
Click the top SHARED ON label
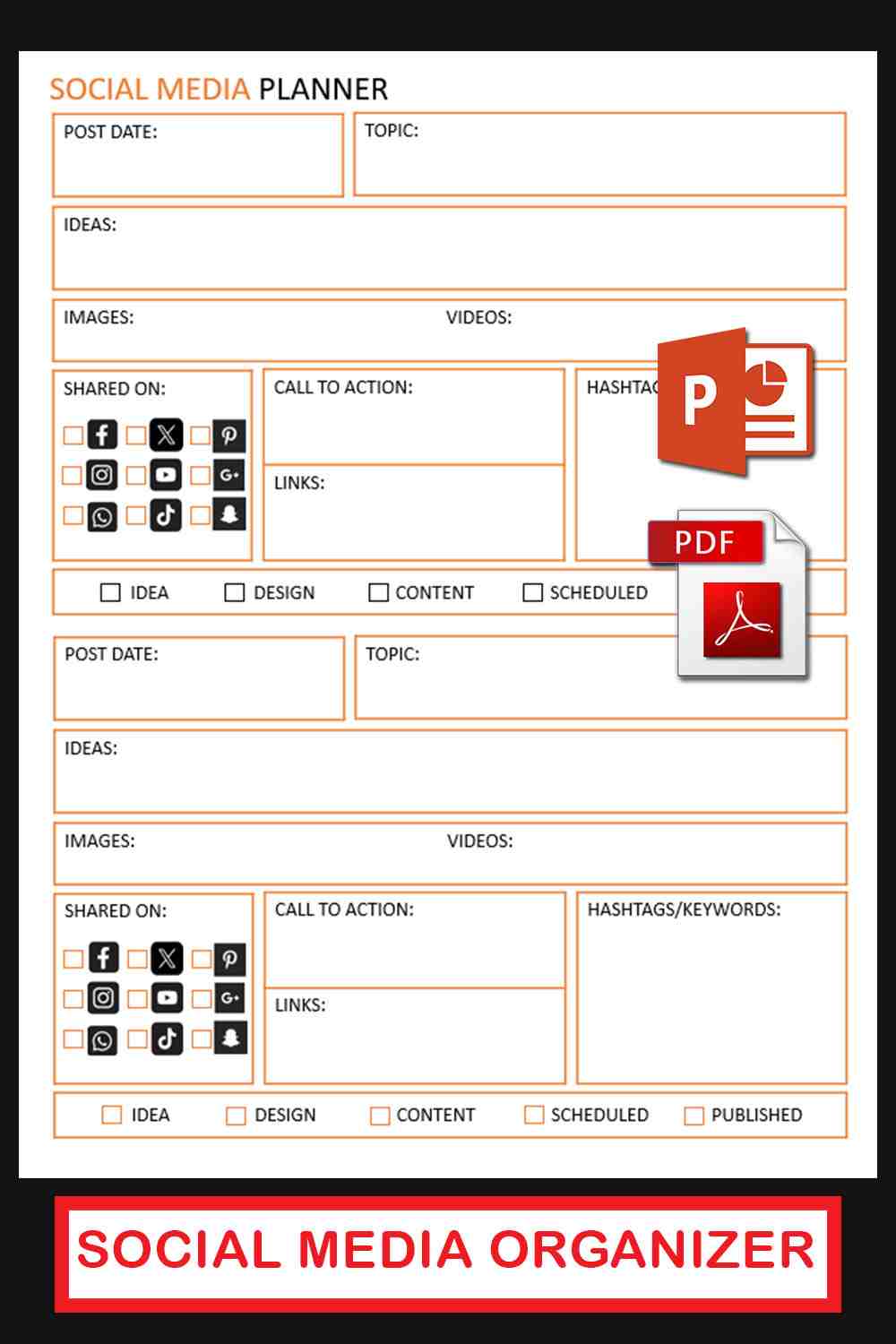tap(114, 389)
